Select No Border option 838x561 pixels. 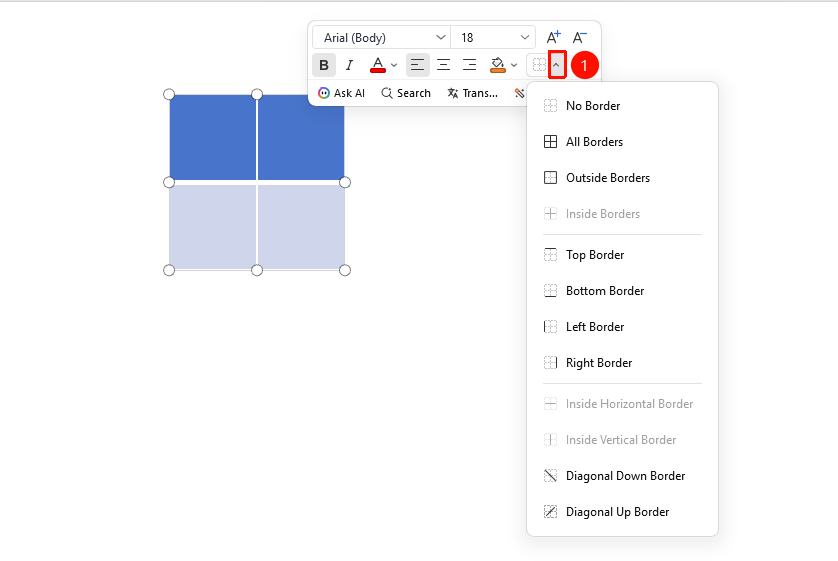pos(622,106)
